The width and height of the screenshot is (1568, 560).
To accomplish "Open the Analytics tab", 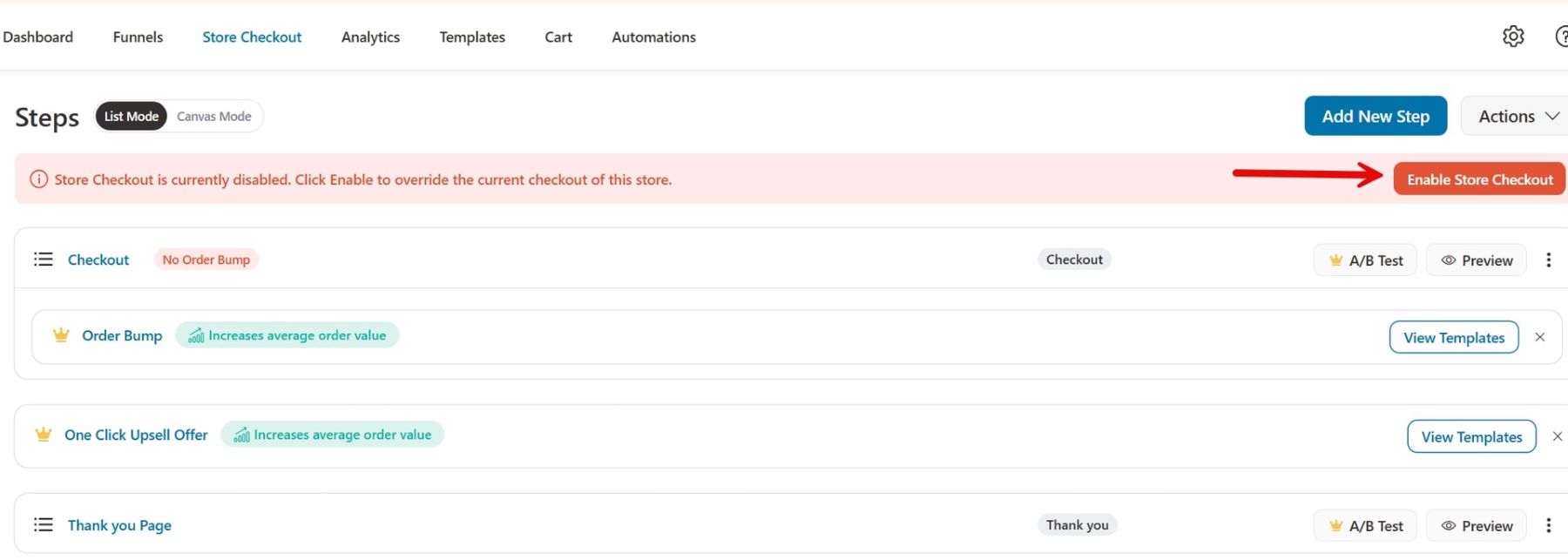I will [370, 37].
